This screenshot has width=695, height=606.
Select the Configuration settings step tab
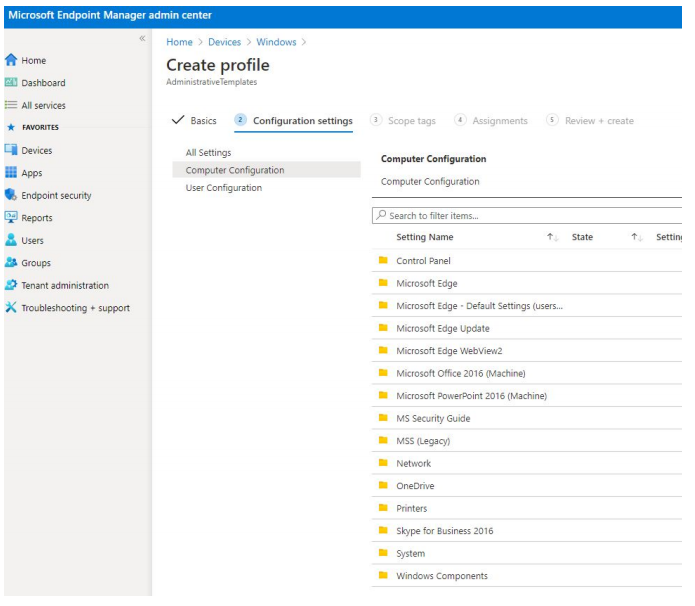coord(293,121)
